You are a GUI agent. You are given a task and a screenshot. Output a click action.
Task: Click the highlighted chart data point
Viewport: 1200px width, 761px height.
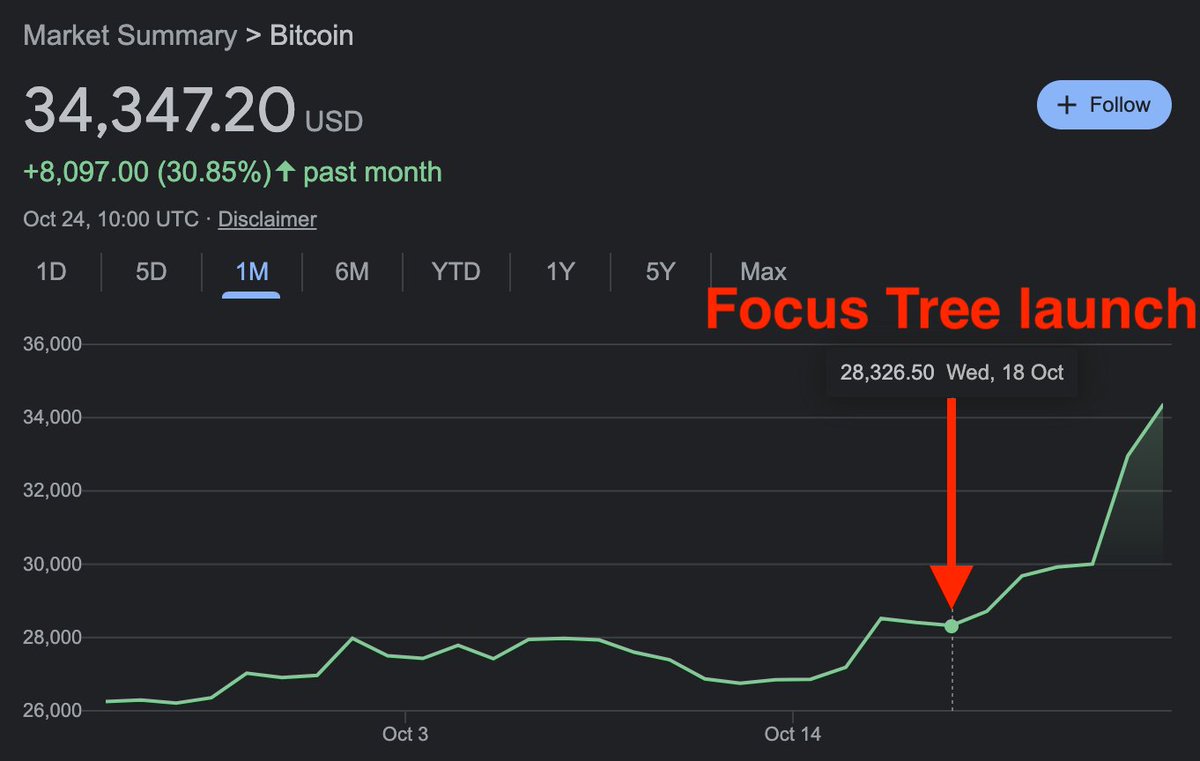coord(951,626)
